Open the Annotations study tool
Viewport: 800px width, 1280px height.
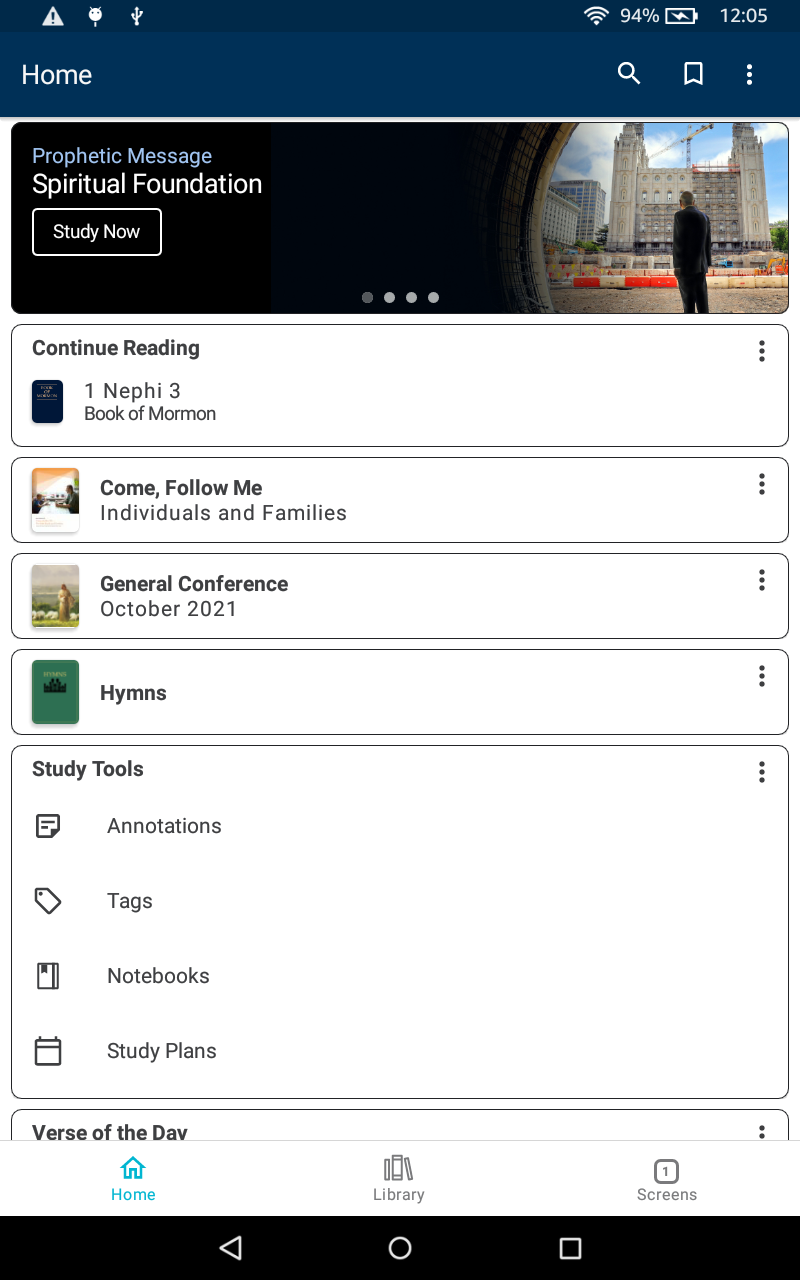164,826
